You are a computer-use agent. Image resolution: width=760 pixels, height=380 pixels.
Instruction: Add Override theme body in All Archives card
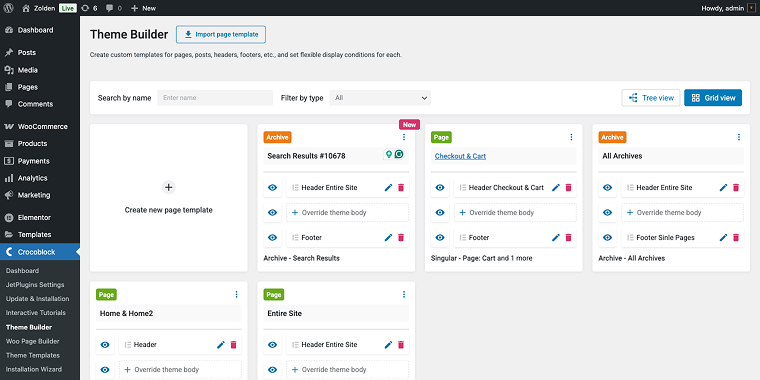682,212
